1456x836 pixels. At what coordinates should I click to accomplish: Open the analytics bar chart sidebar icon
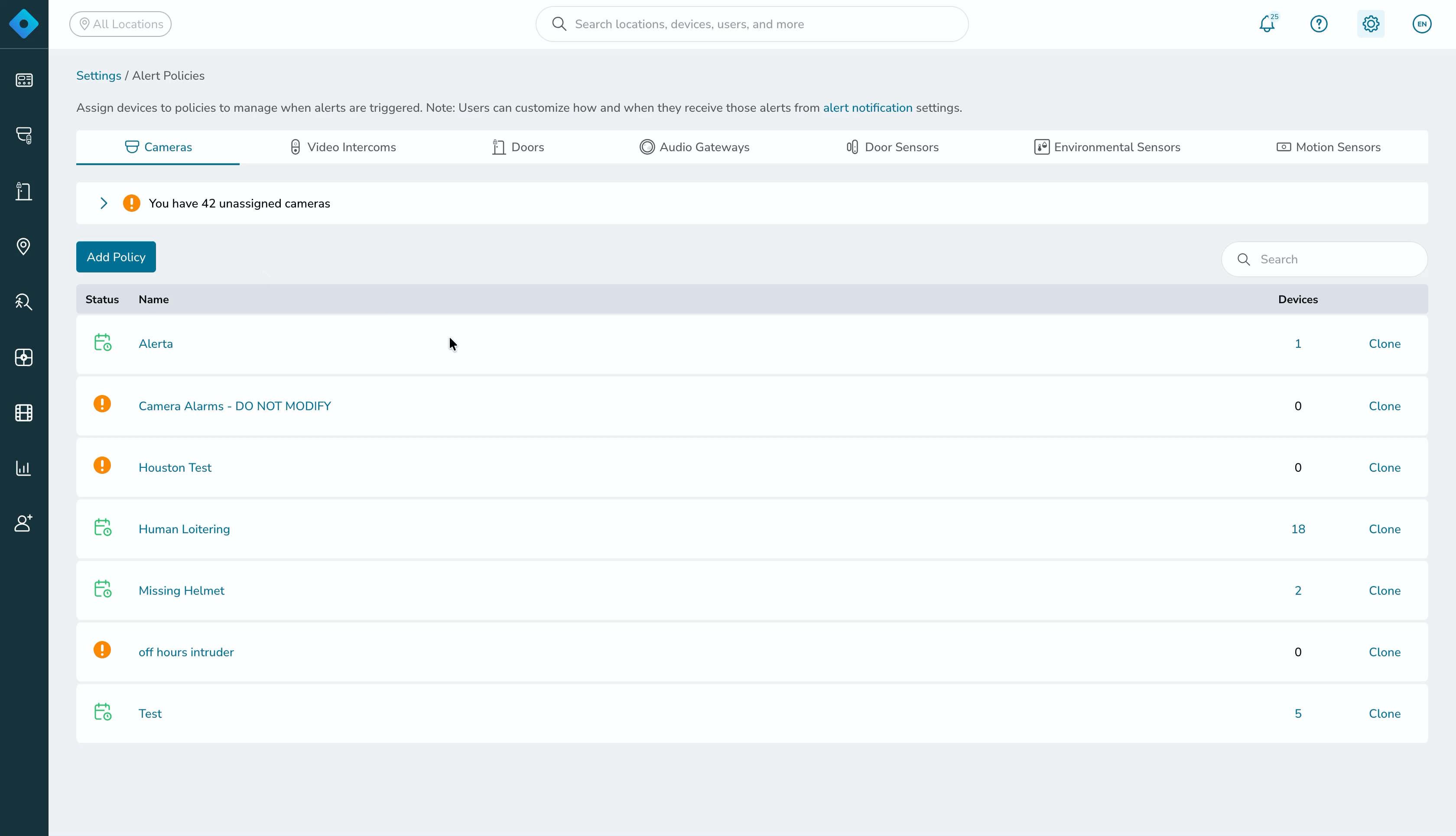23,468
